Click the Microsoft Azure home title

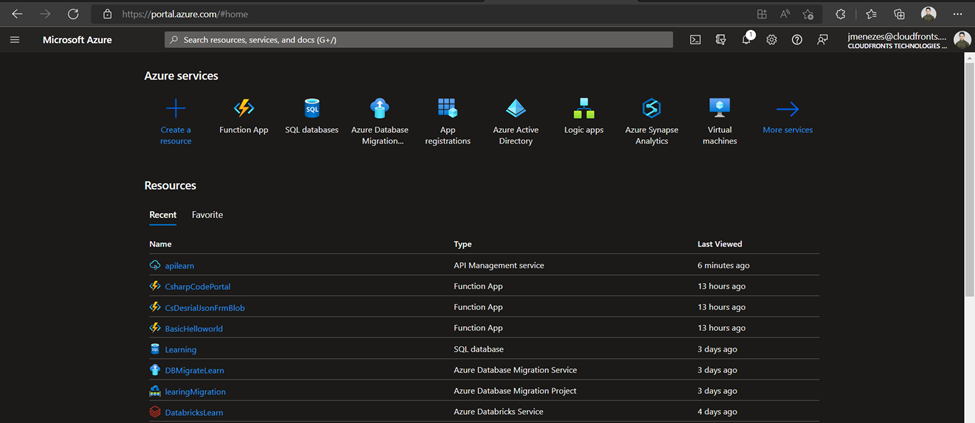click(77, 40)
